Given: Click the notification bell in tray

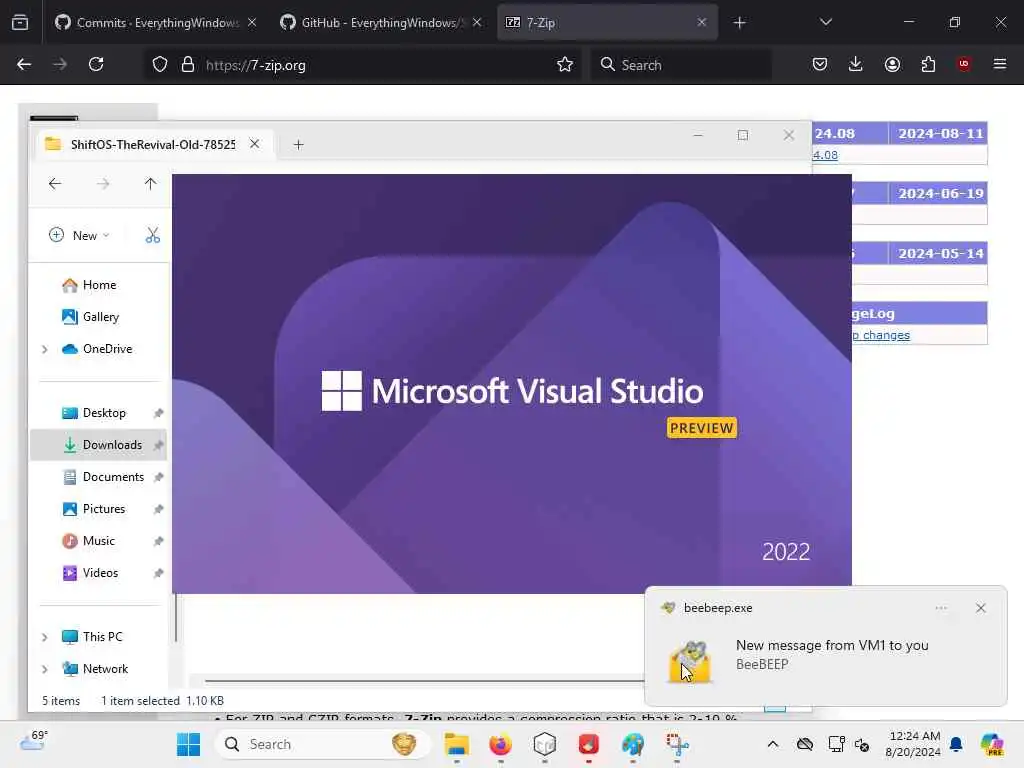Looking at the screenshot, I should pos(956,744).
